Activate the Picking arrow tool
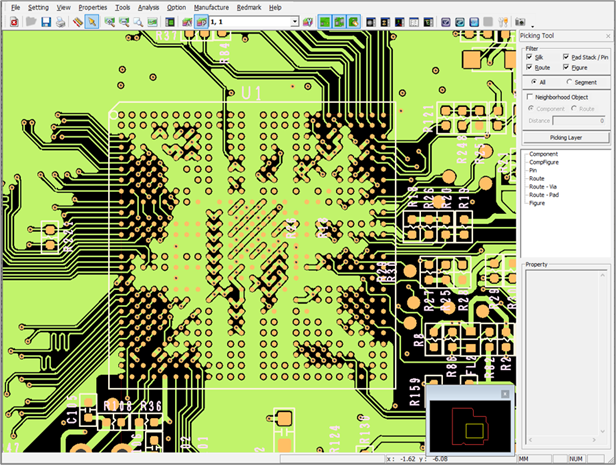The height and width of the screenshot is (465, 616). click(92, 21)
